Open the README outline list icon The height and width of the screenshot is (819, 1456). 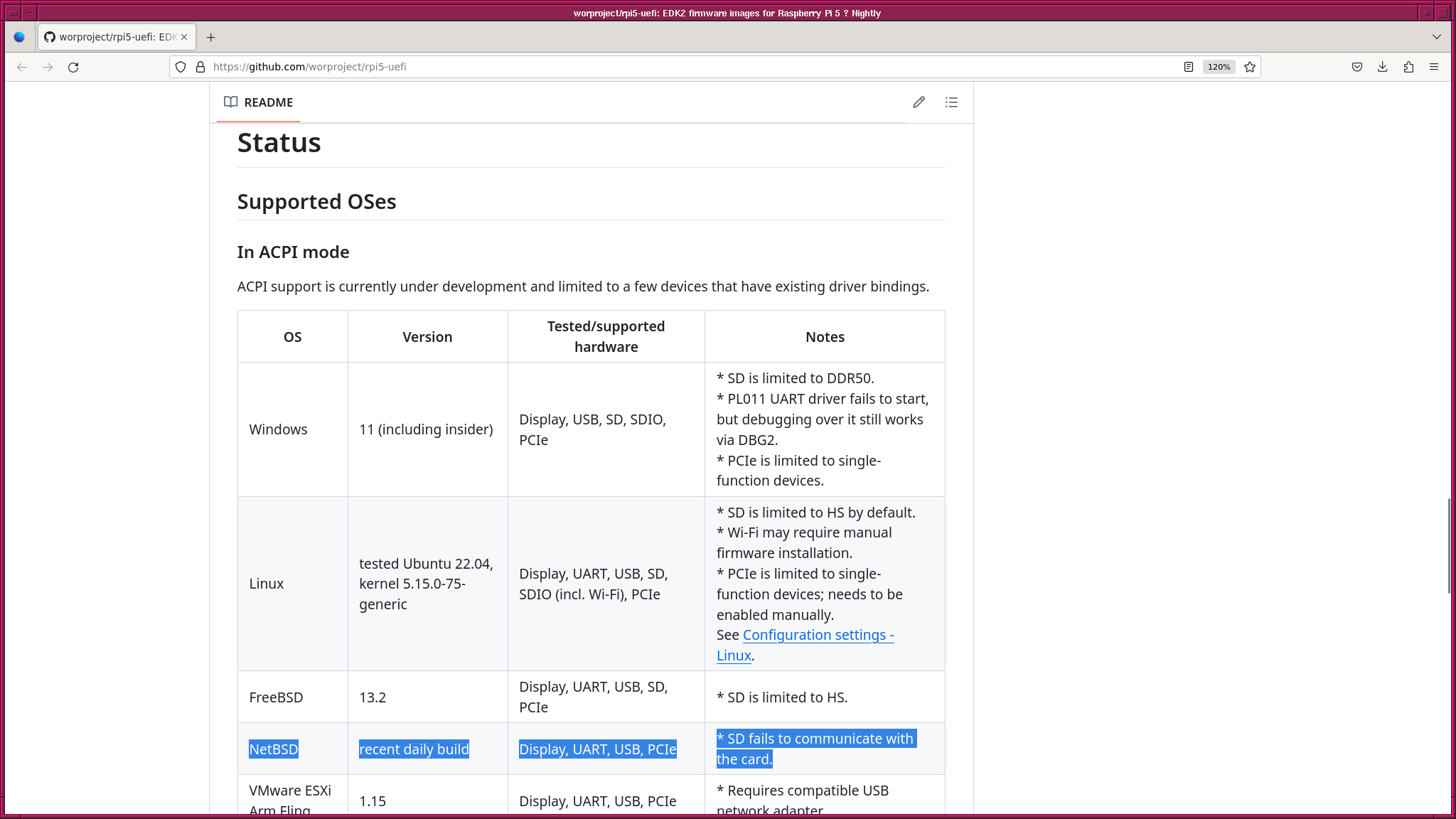click(x=951, y=102)
